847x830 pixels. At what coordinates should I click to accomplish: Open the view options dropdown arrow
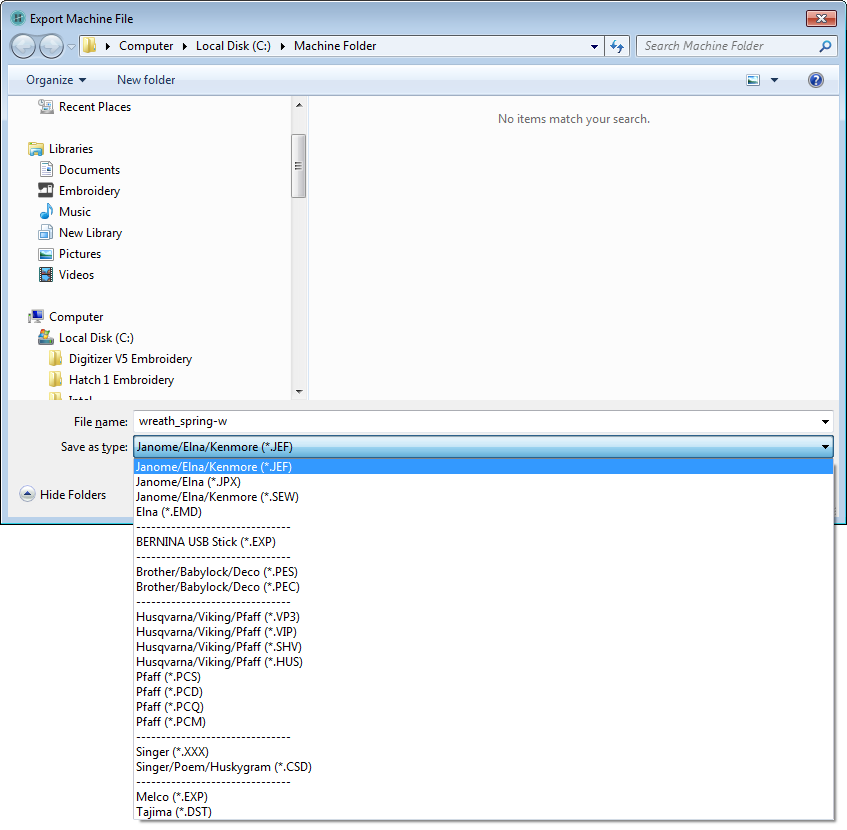774,80
